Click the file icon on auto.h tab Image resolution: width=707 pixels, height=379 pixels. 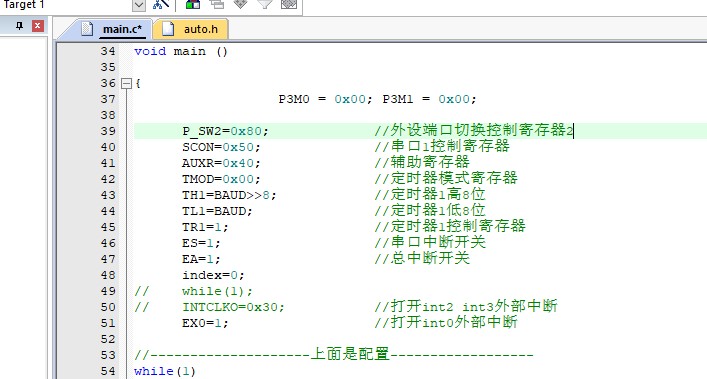(168, 28)
